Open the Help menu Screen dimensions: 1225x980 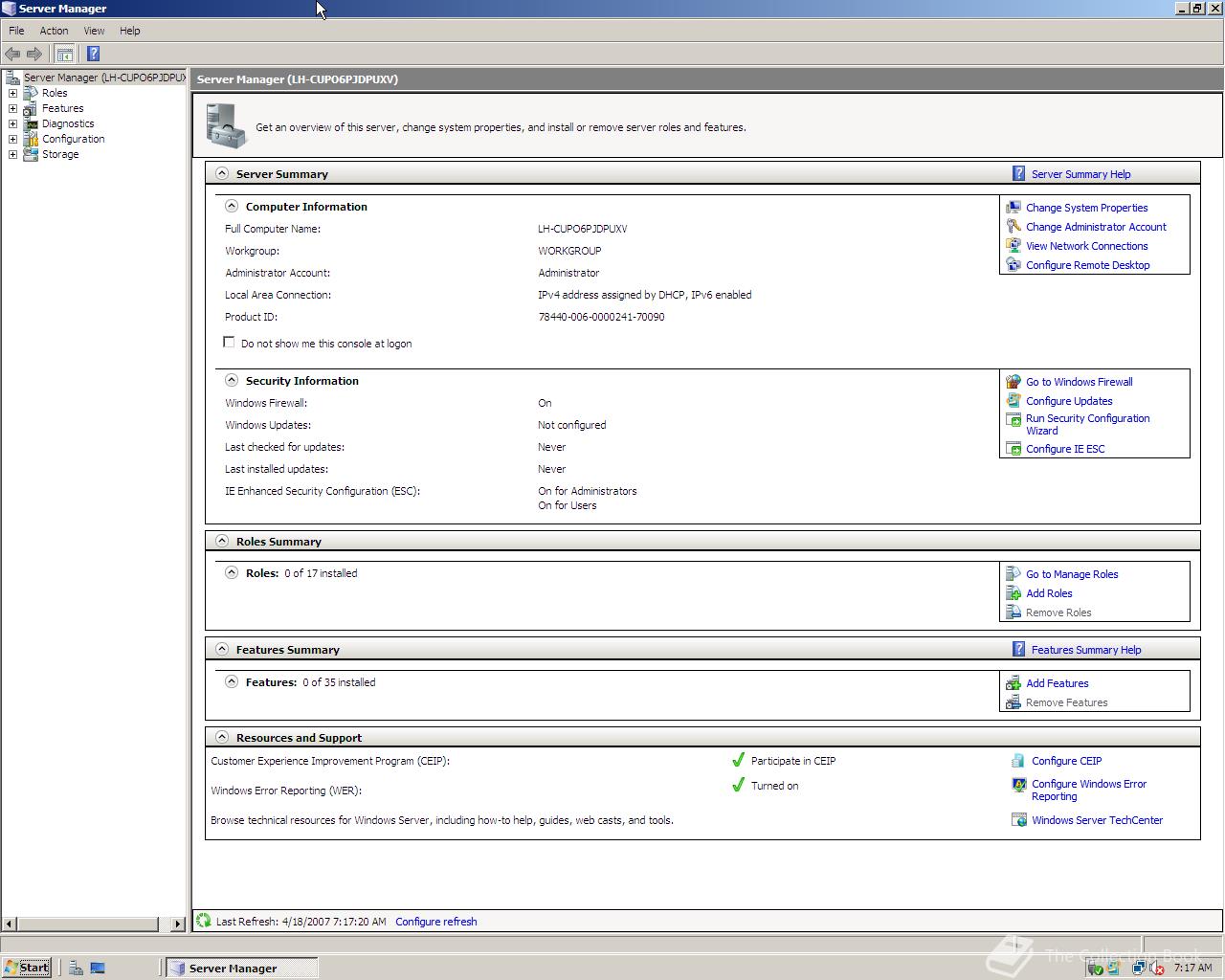point(129,31)
